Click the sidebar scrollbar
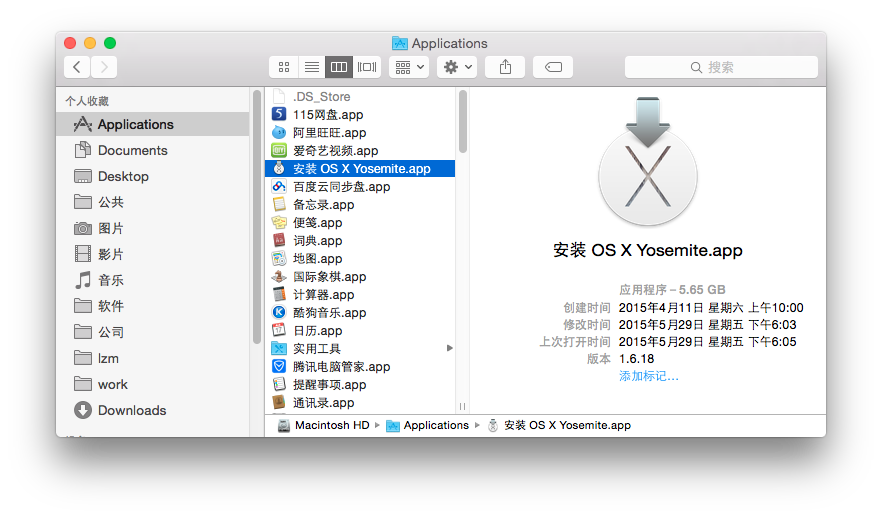 point(256,217)
